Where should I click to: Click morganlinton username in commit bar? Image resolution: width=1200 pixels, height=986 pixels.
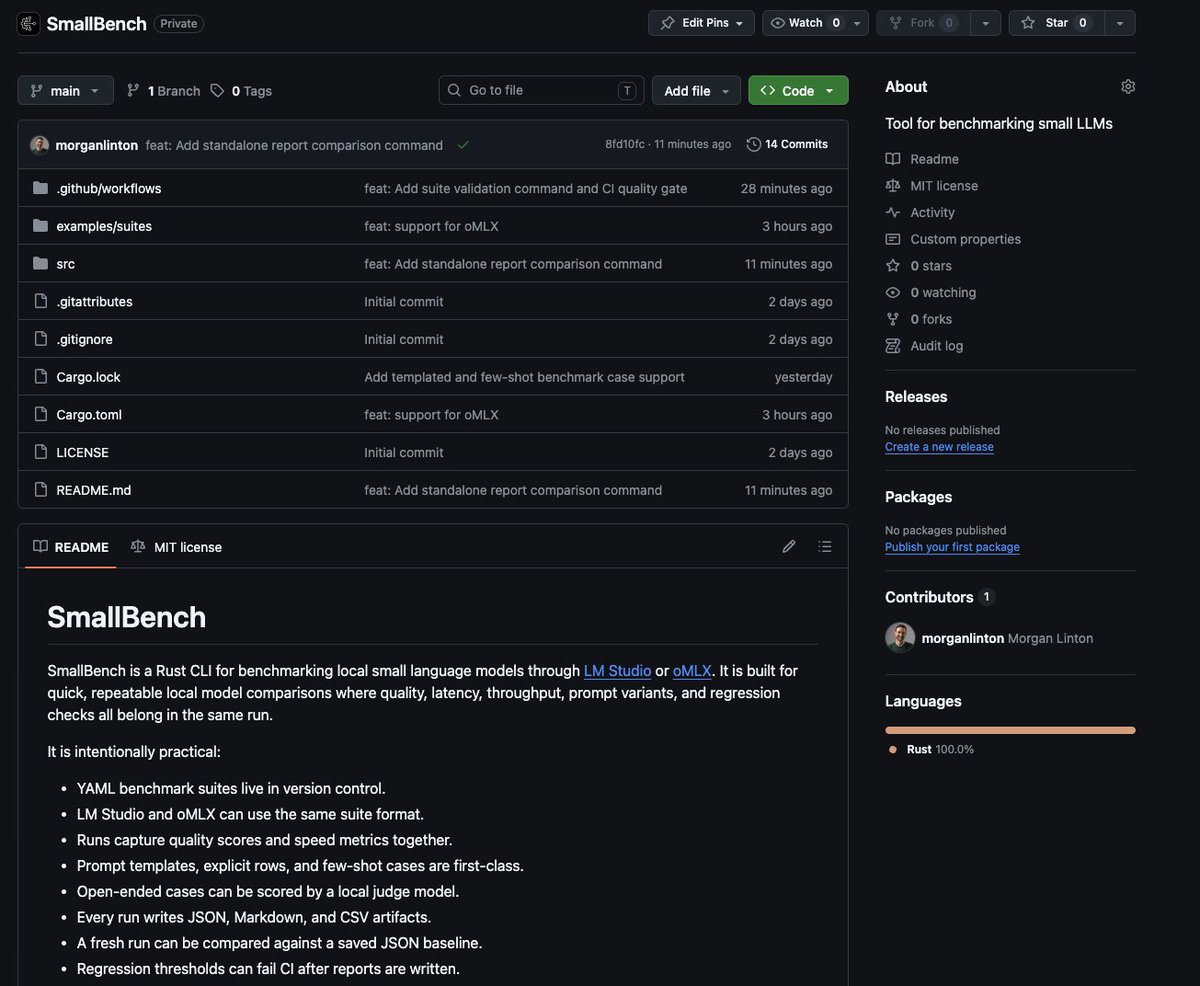(x=96, y=145)
